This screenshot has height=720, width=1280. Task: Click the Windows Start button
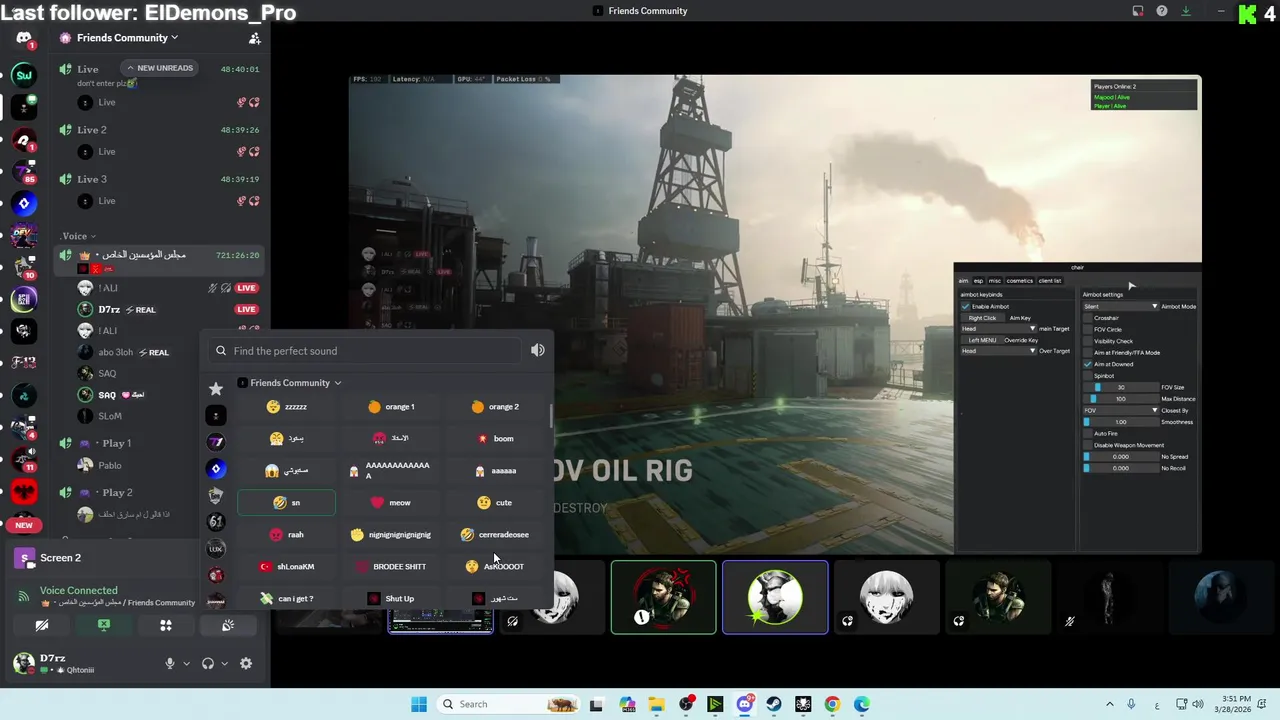coord(419,704)
